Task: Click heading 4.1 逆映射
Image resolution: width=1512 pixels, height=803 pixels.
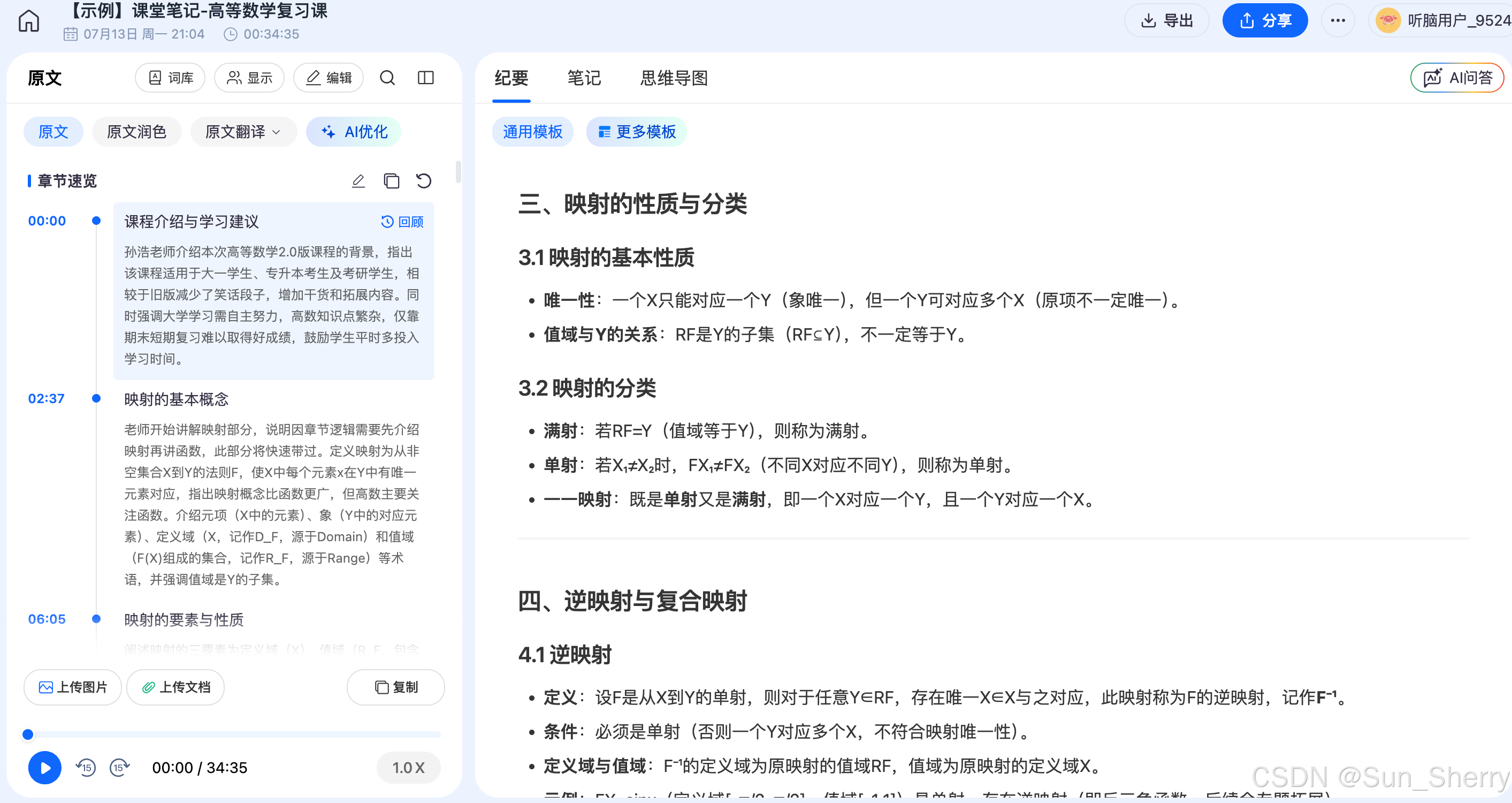Action: tap(564, 654)
